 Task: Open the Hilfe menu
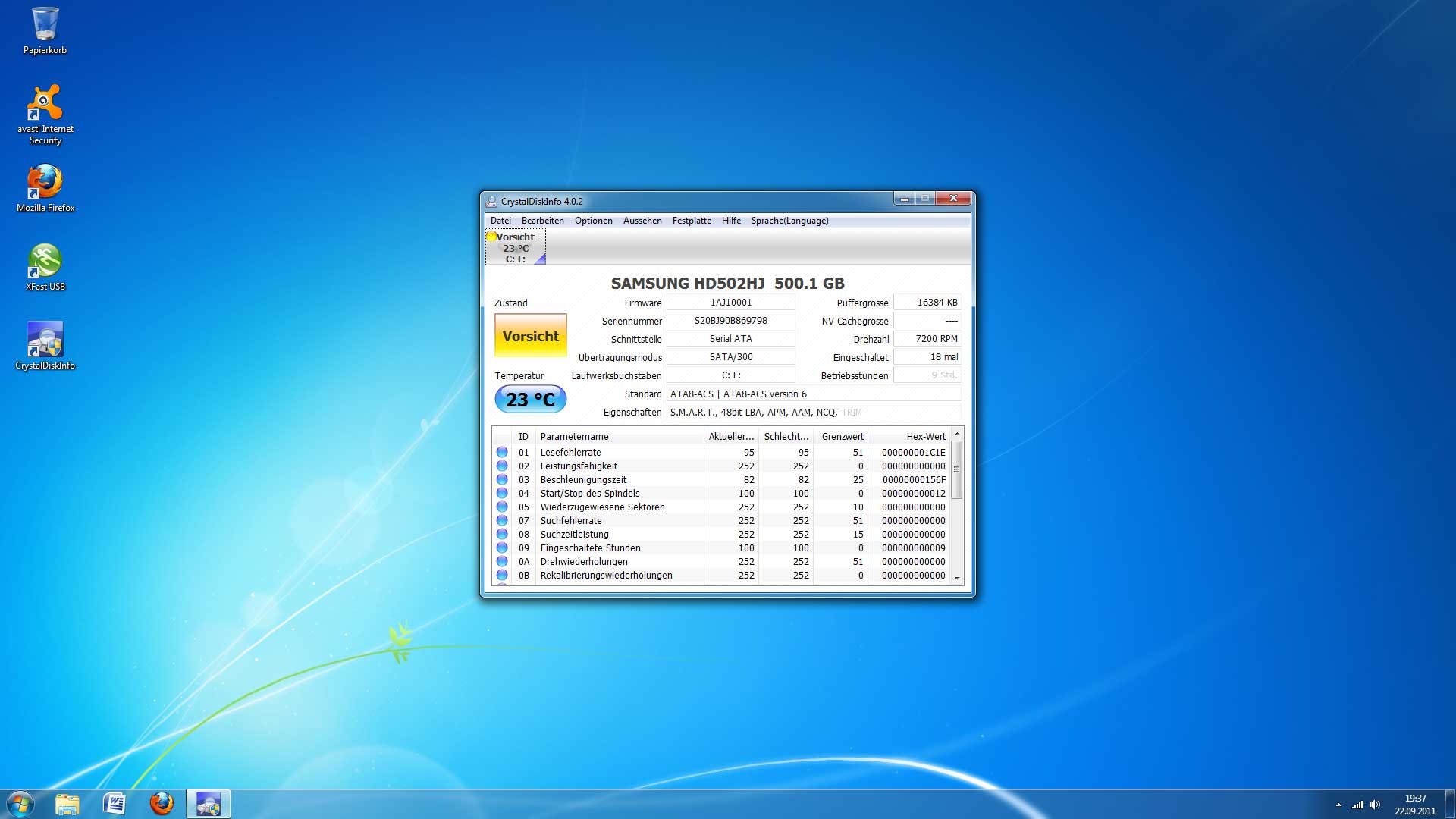coord(732,221)
